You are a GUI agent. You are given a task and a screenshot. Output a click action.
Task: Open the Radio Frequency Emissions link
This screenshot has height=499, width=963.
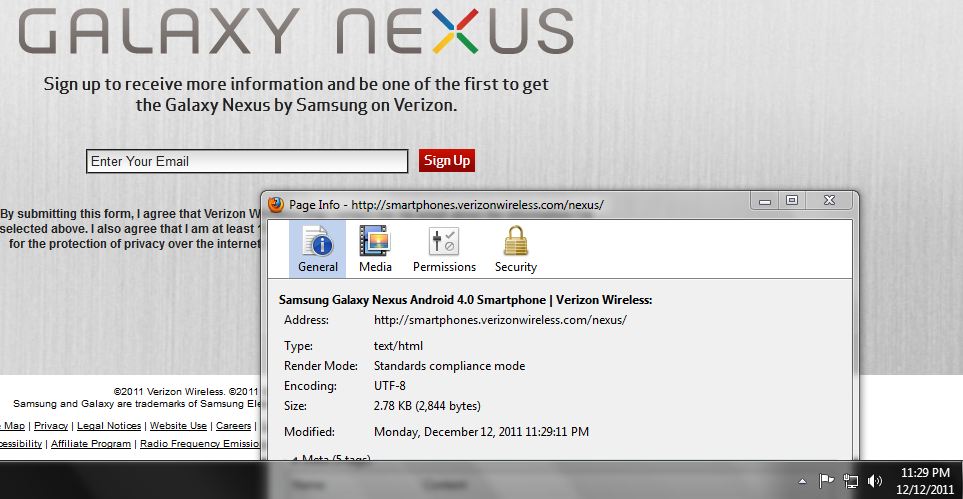(x=200, y=443)
